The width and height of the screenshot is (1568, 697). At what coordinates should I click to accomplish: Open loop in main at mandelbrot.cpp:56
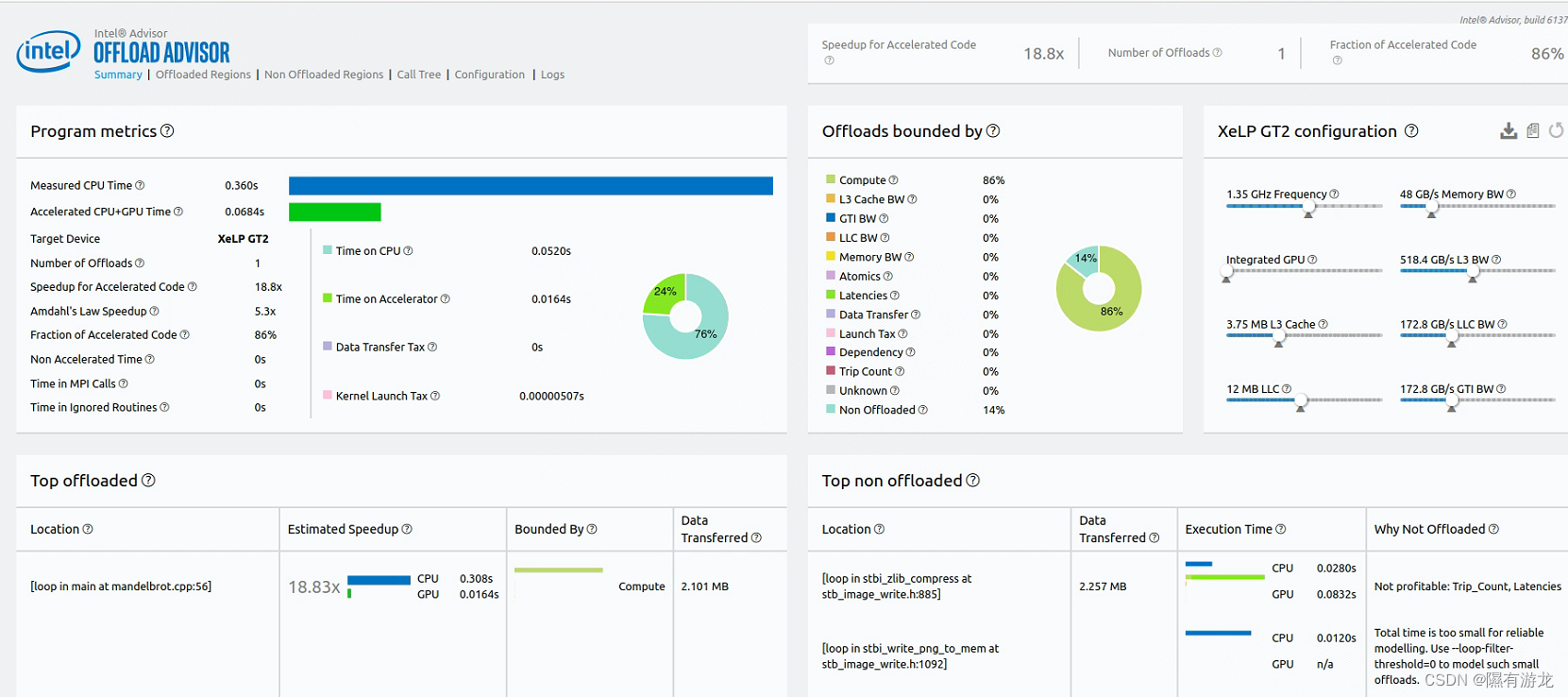[121, 586]
